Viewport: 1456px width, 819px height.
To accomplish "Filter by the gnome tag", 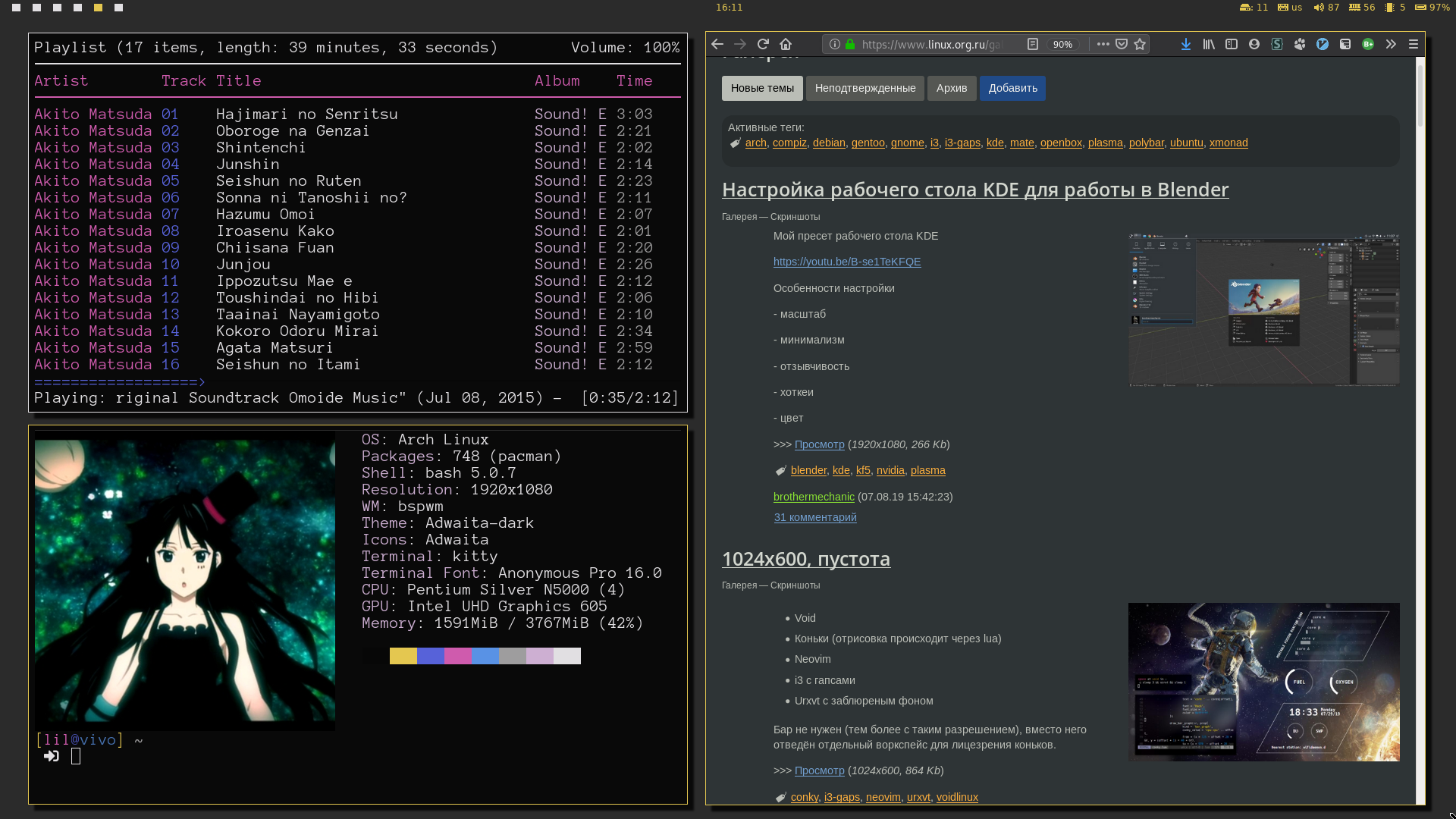I will tap(907, 143).
